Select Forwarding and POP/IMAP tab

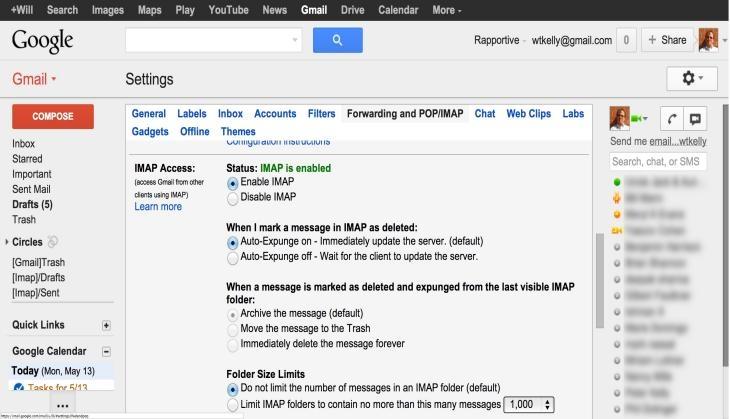pos(405,114)
